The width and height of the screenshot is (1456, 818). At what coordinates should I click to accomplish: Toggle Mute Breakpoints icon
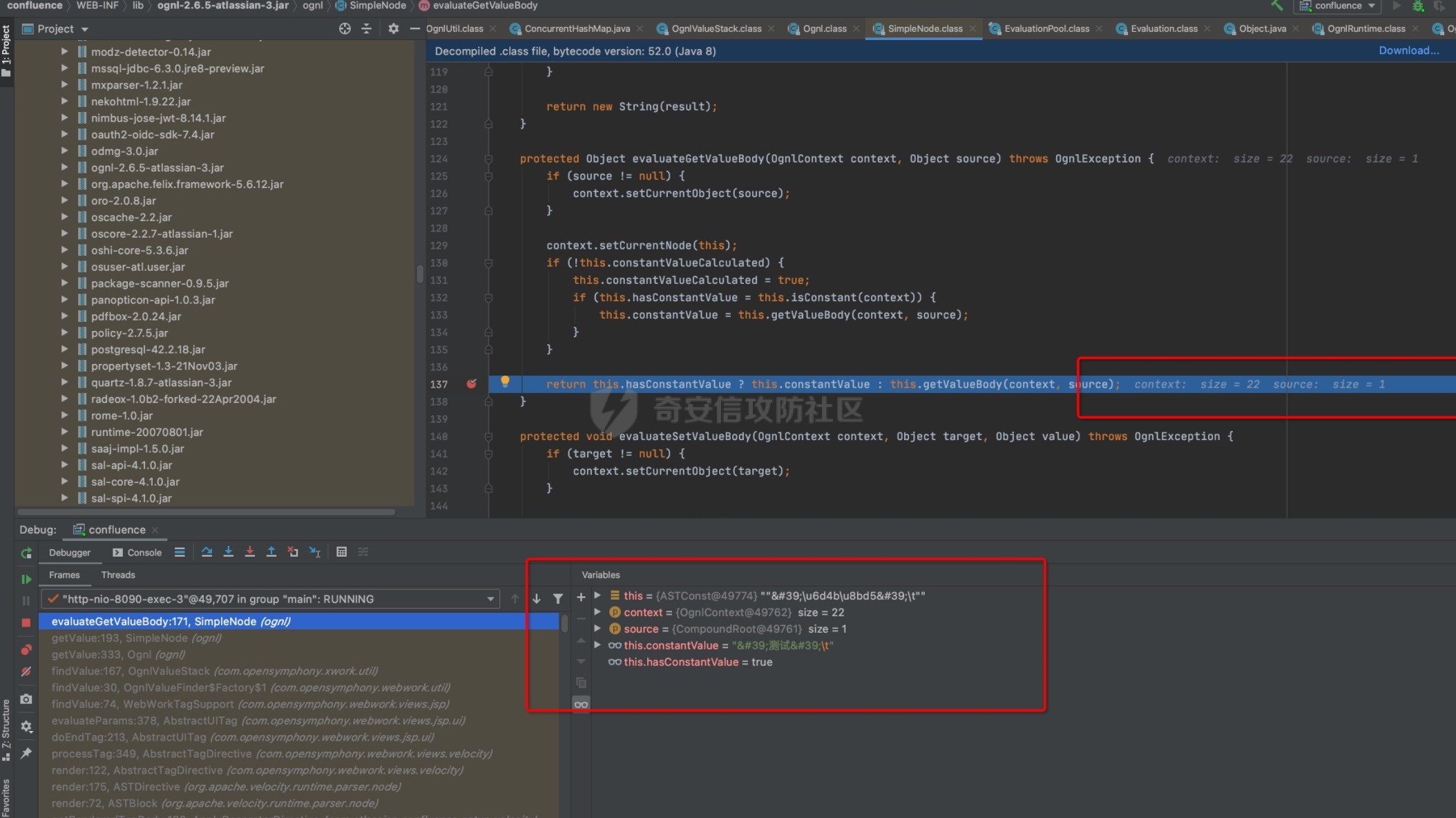coord(26,672)
